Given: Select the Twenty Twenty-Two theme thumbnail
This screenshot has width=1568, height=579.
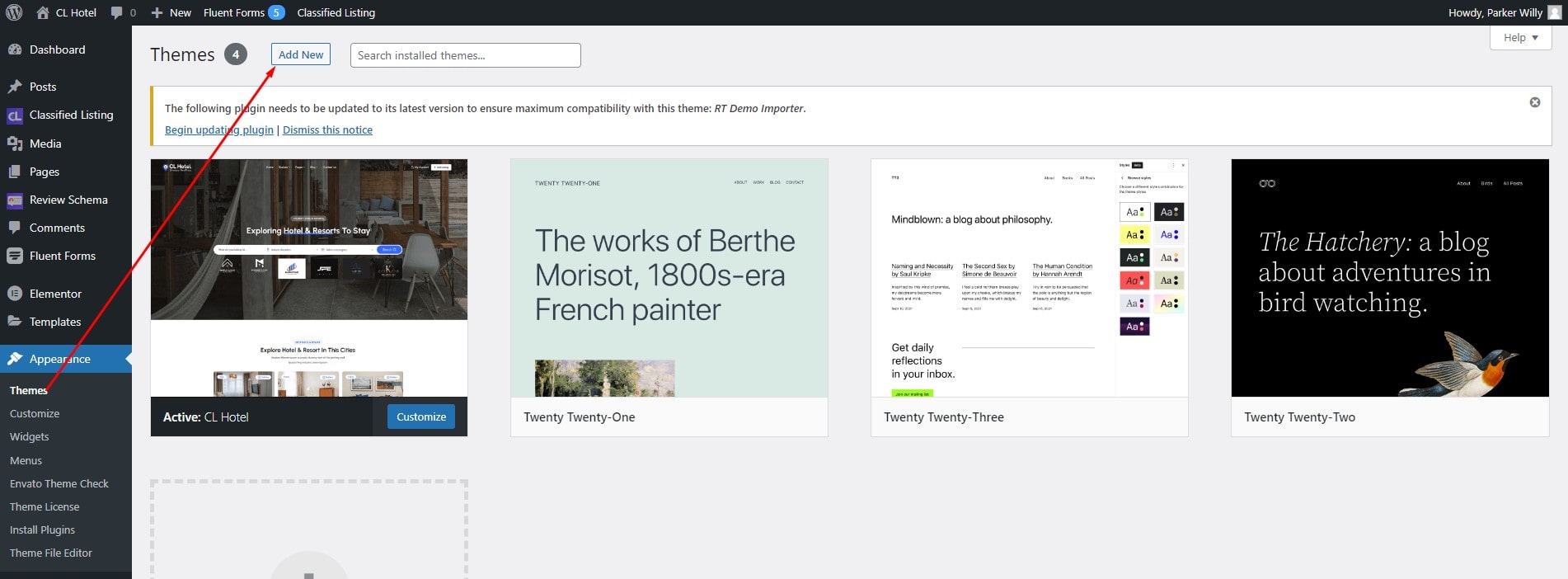Looking at the screenshot, I should click(x=1390, y=278).
